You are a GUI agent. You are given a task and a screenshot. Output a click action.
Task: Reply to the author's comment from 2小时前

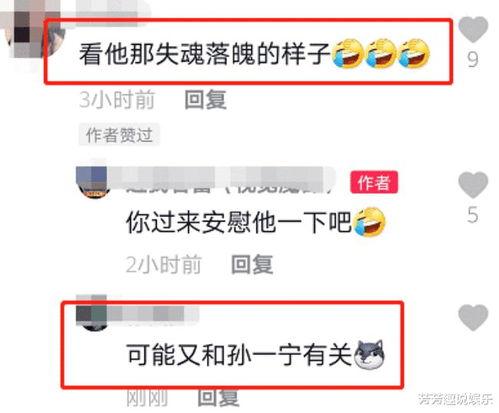(x=252, y=265)
